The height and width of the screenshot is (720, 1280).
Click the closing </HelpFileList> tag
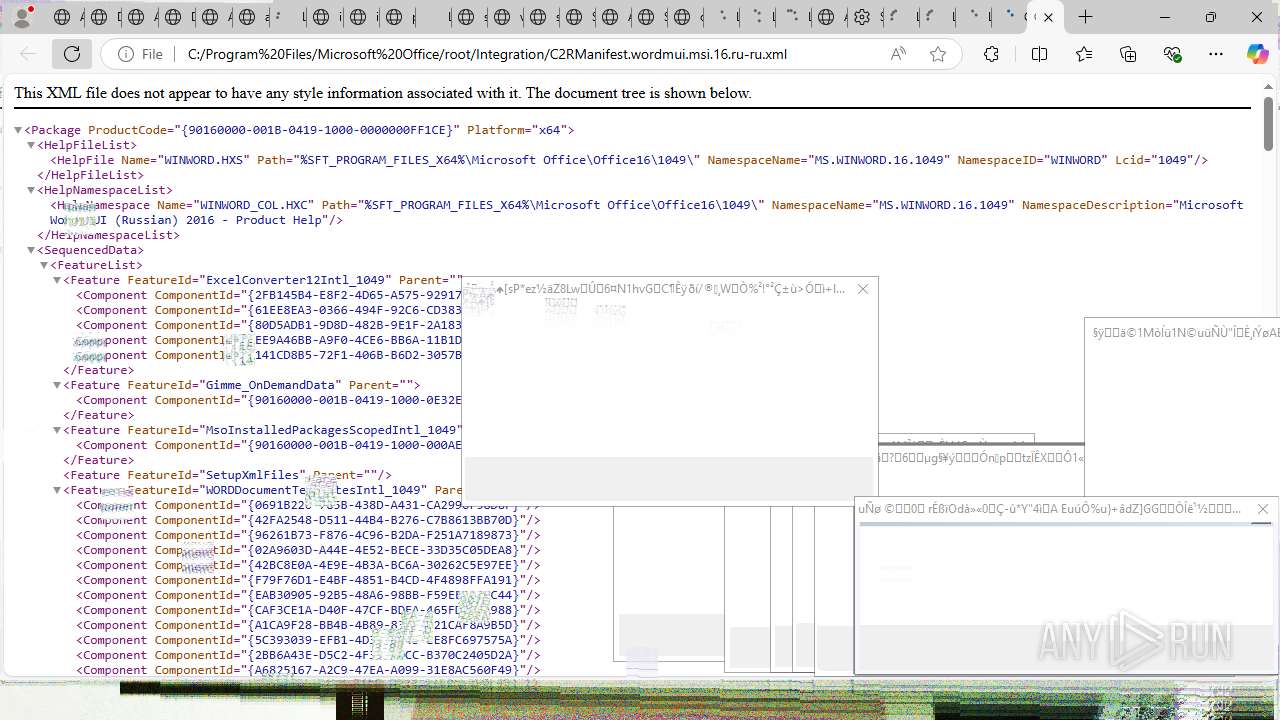coord(90,175)
